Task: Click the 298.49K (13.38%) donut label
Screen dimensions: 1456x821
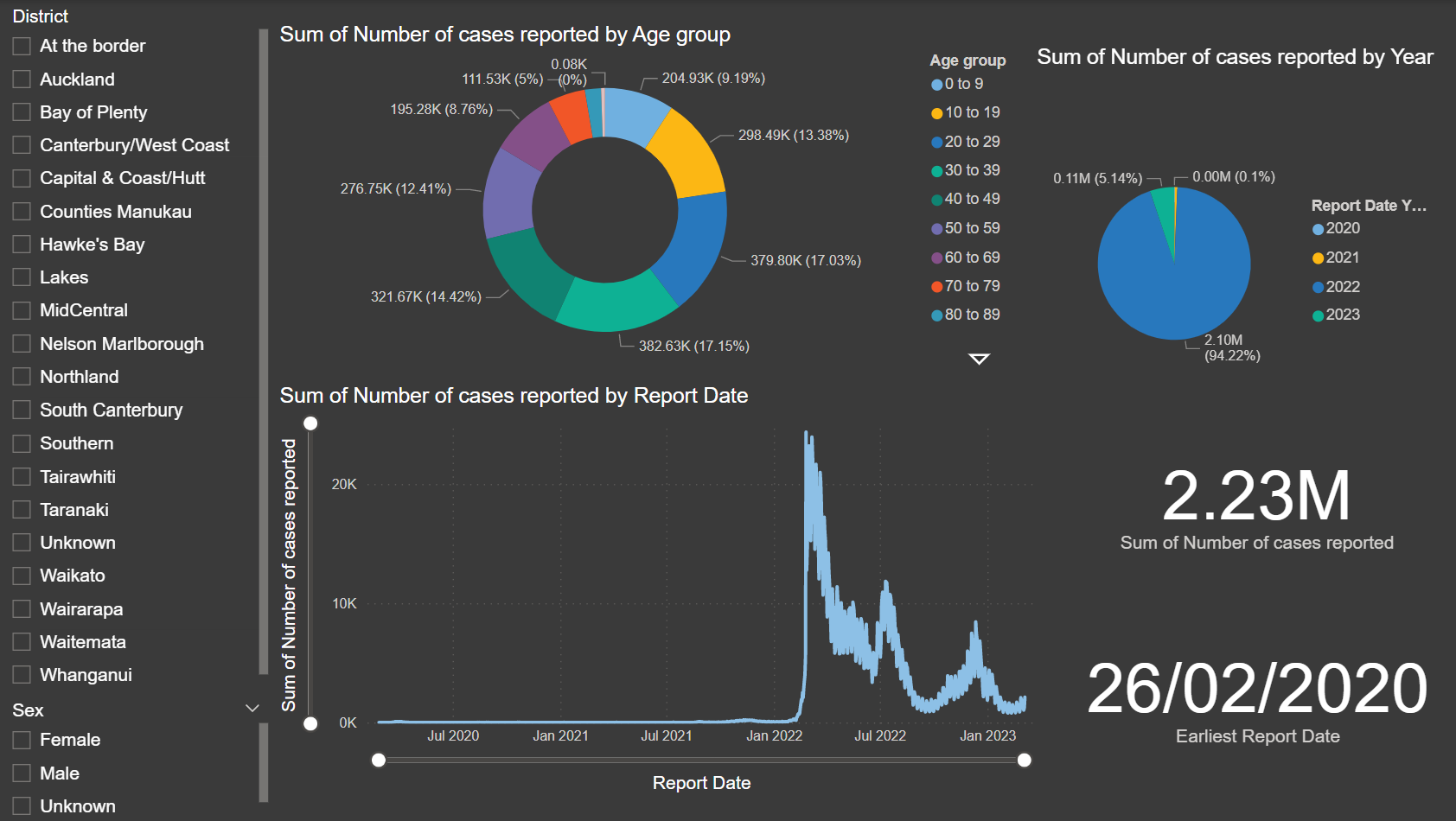Action: tap(794, 135)
